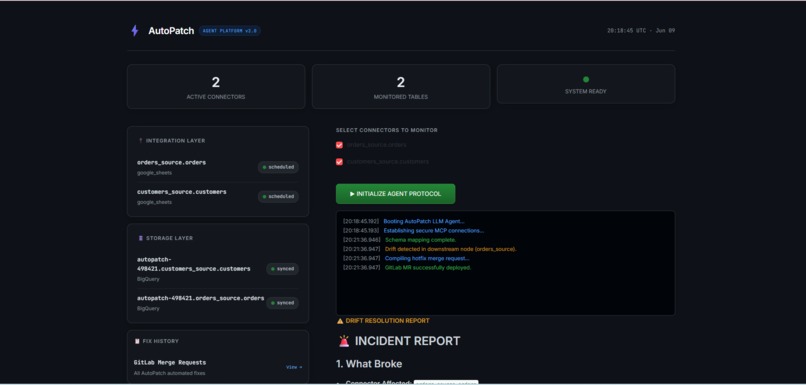Image resolution: width=806 pixels, height=385 pixels.
Task: Click the Initialize Agent Protocol button
Action: click(395, 194)
